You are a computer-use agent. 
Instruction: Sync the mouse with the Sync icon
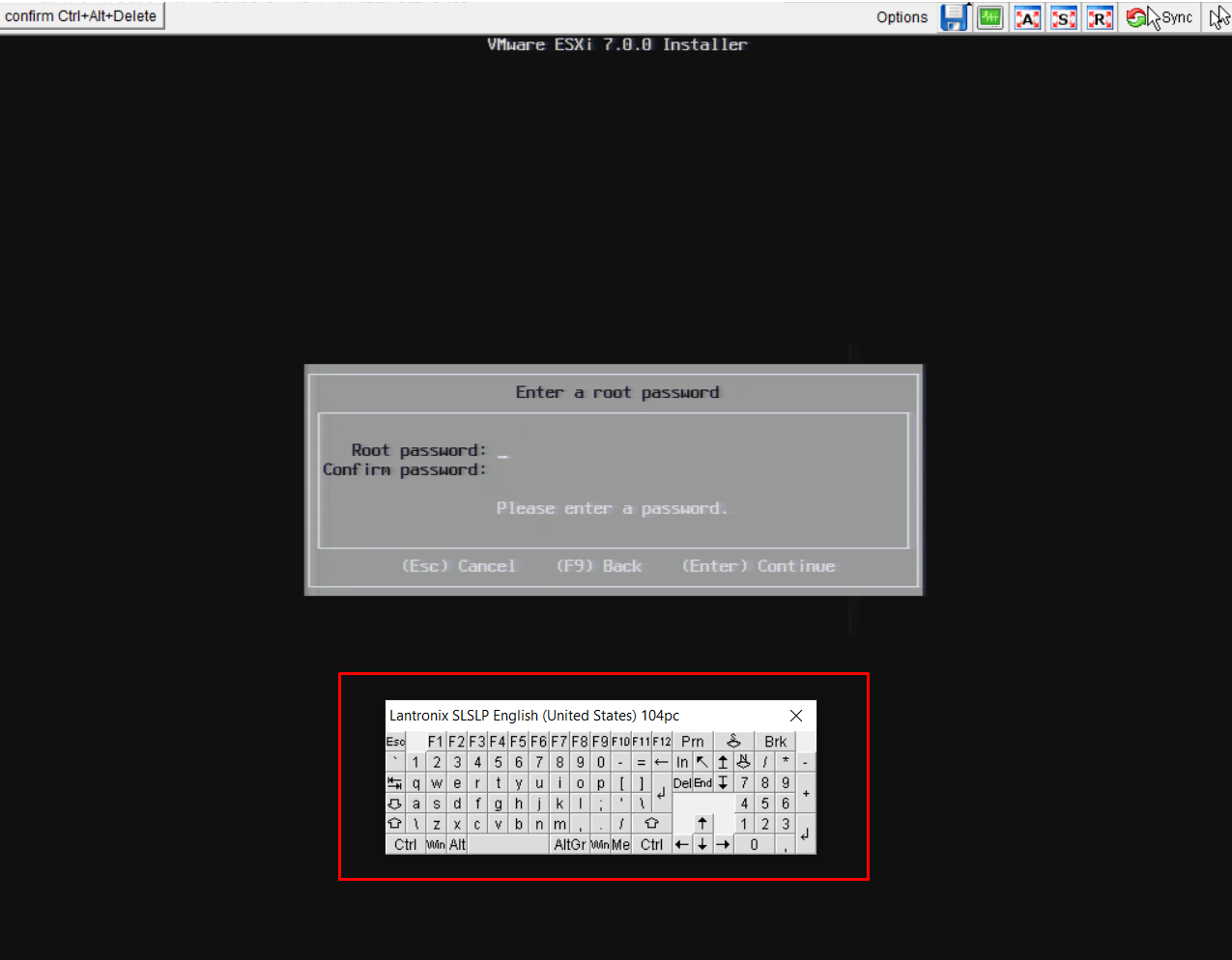point(1160,17)
